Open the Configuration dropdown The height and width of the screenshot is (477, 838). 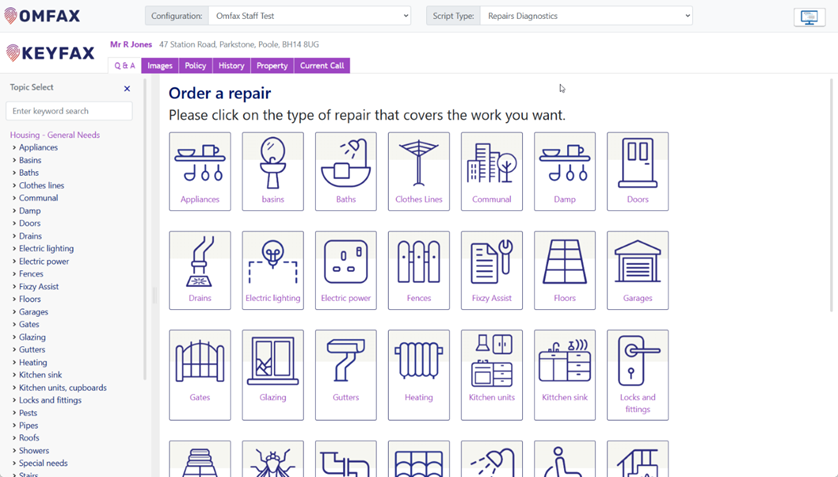click(x=309, y=16)
